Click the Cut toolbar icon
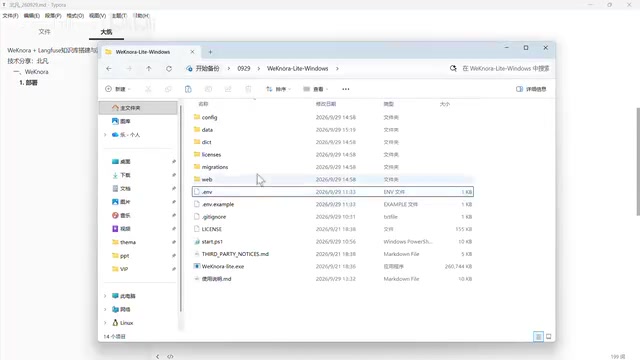This screenshot has width=640, height=360. point(148,89)
